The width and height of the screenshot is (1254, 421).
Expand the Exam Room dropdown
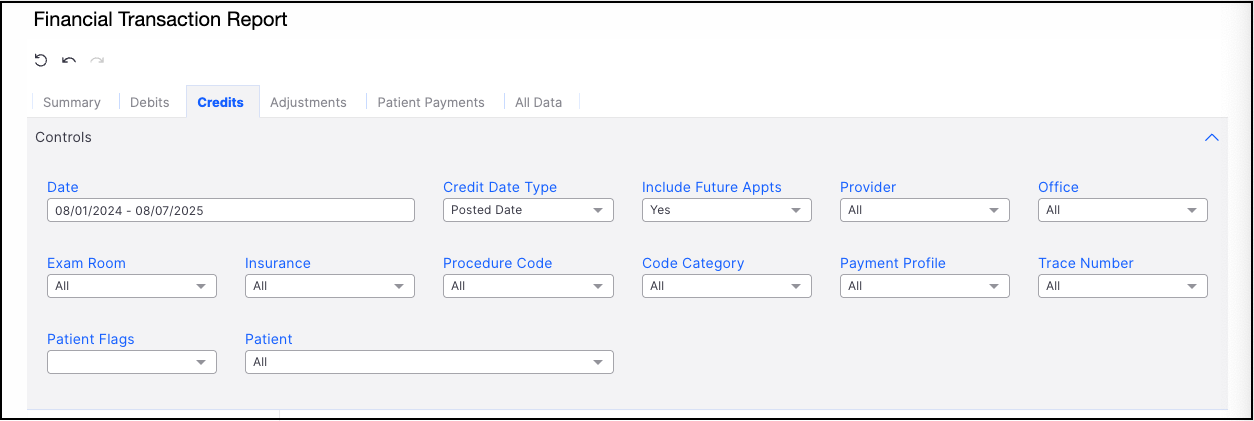pos(131,286)
